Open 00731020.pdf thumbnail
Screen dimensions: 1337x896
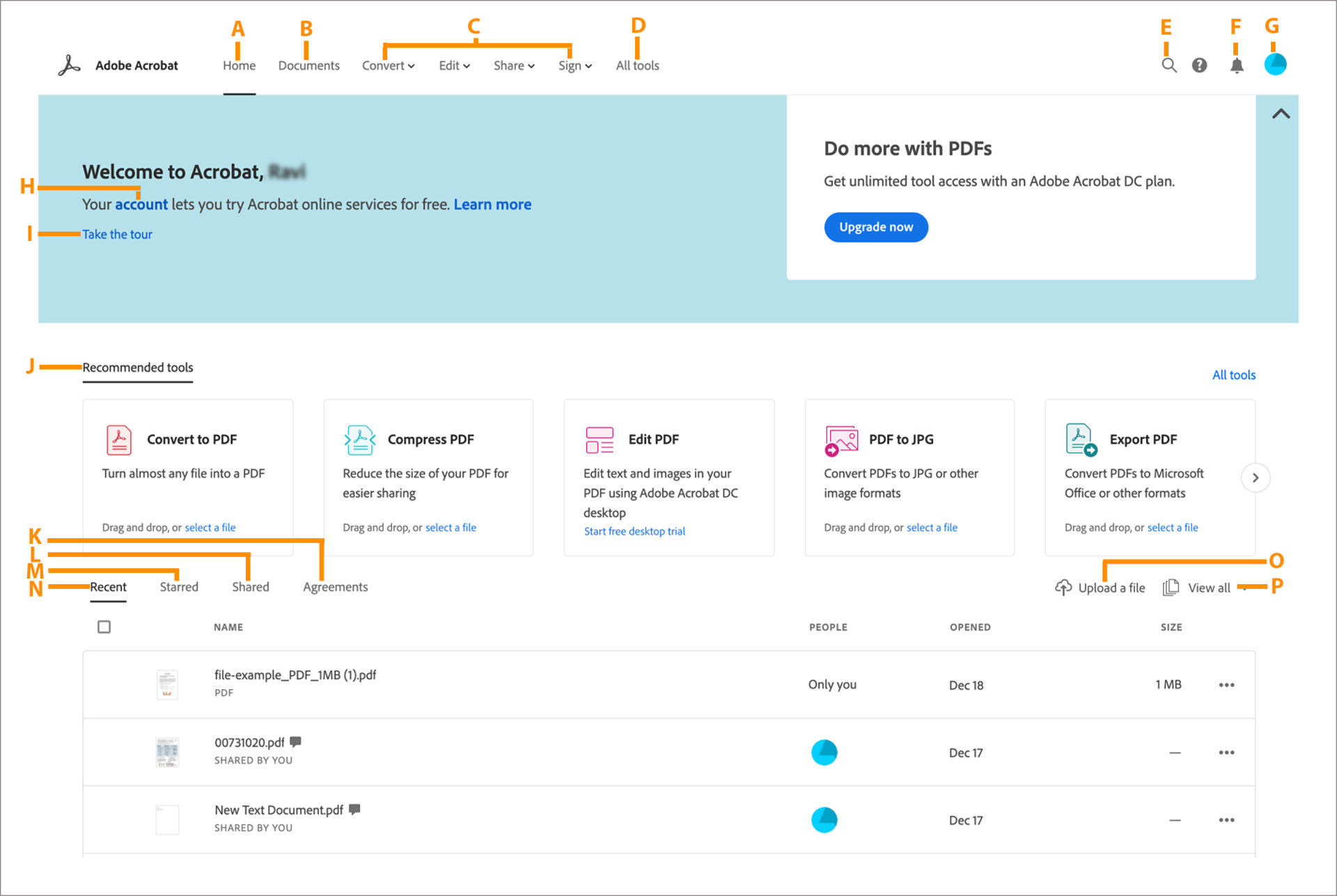pos(167,752)
